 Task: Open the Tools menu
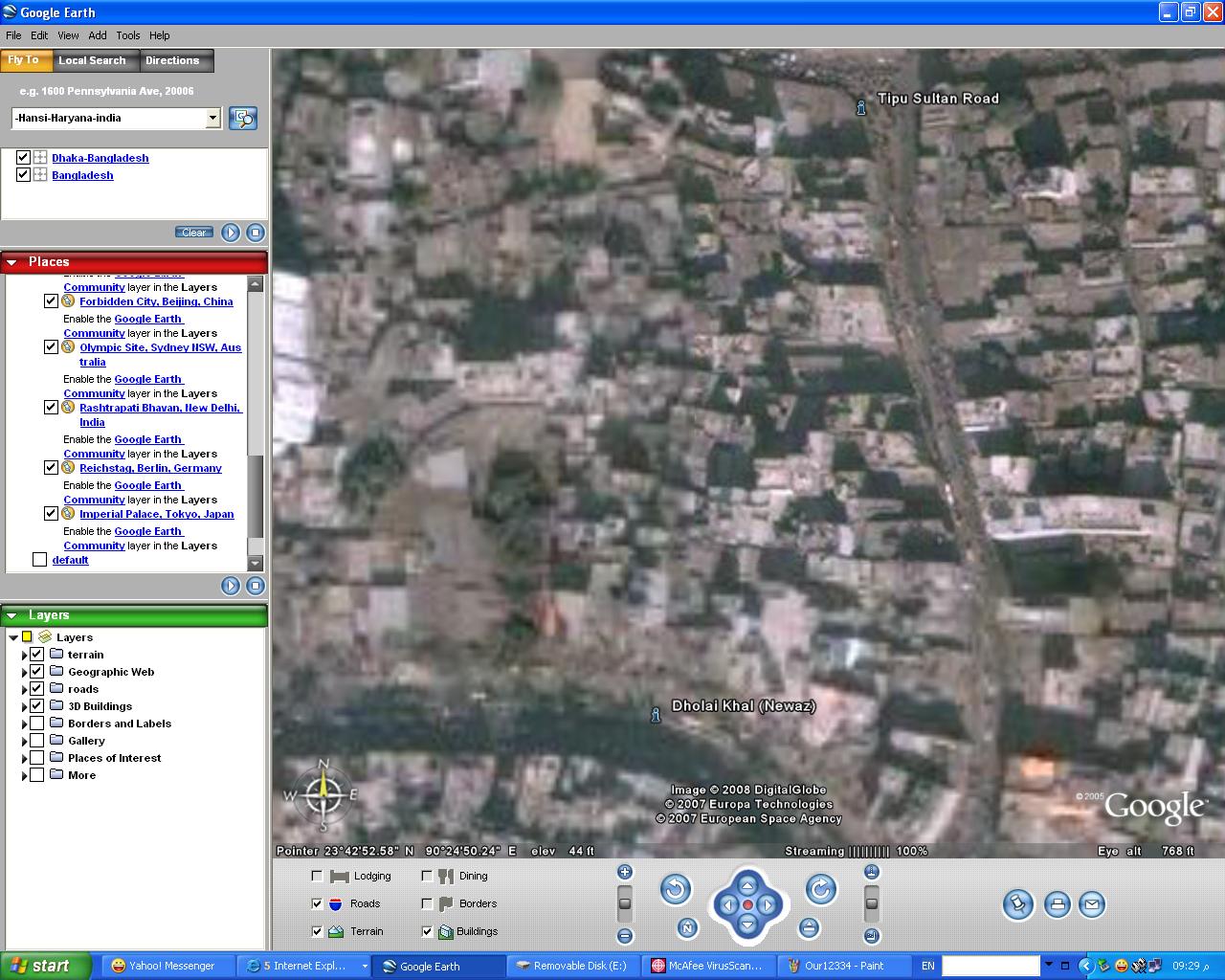click(x=128, y=35)
